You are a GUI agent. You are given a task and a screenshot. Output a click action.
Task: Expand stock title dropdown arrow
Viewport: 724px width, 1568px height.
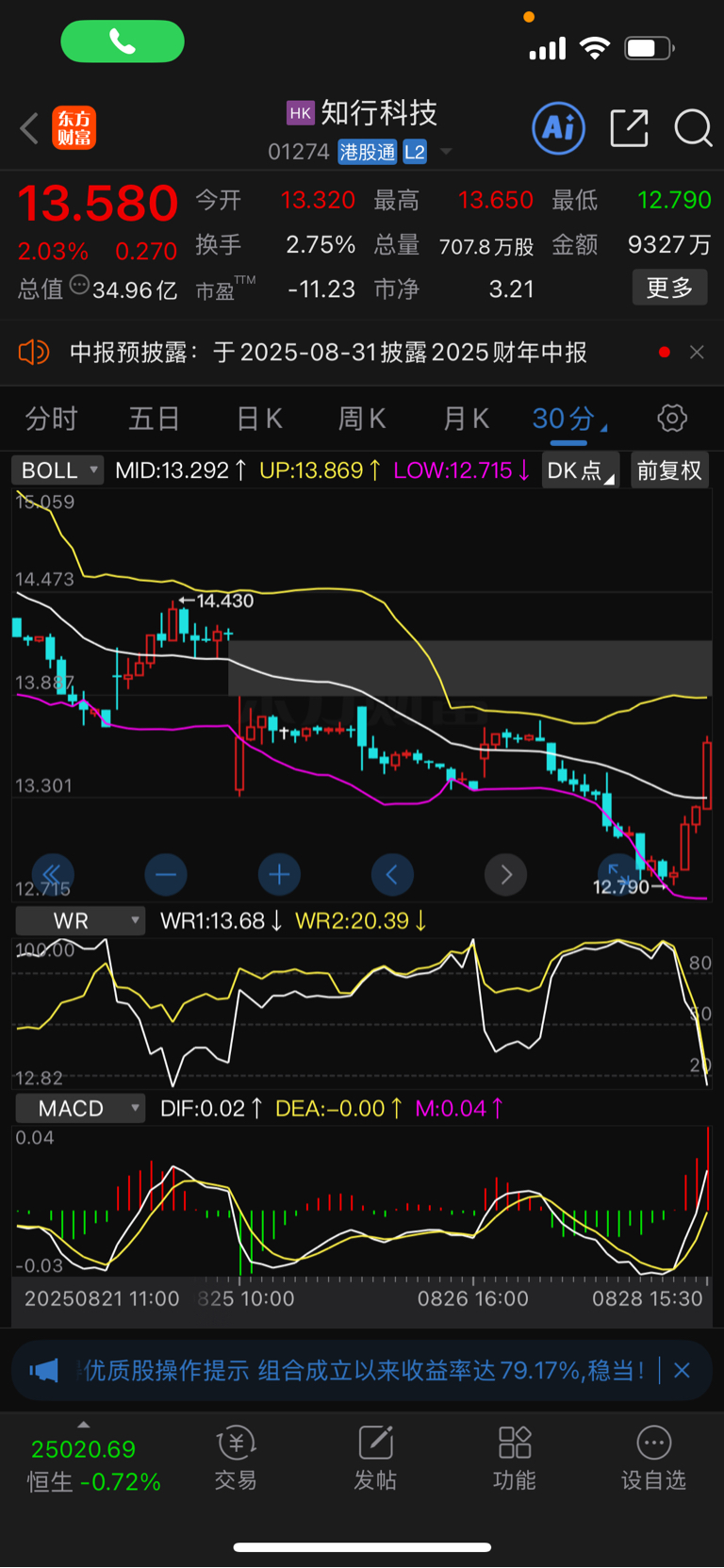(446, 152)
